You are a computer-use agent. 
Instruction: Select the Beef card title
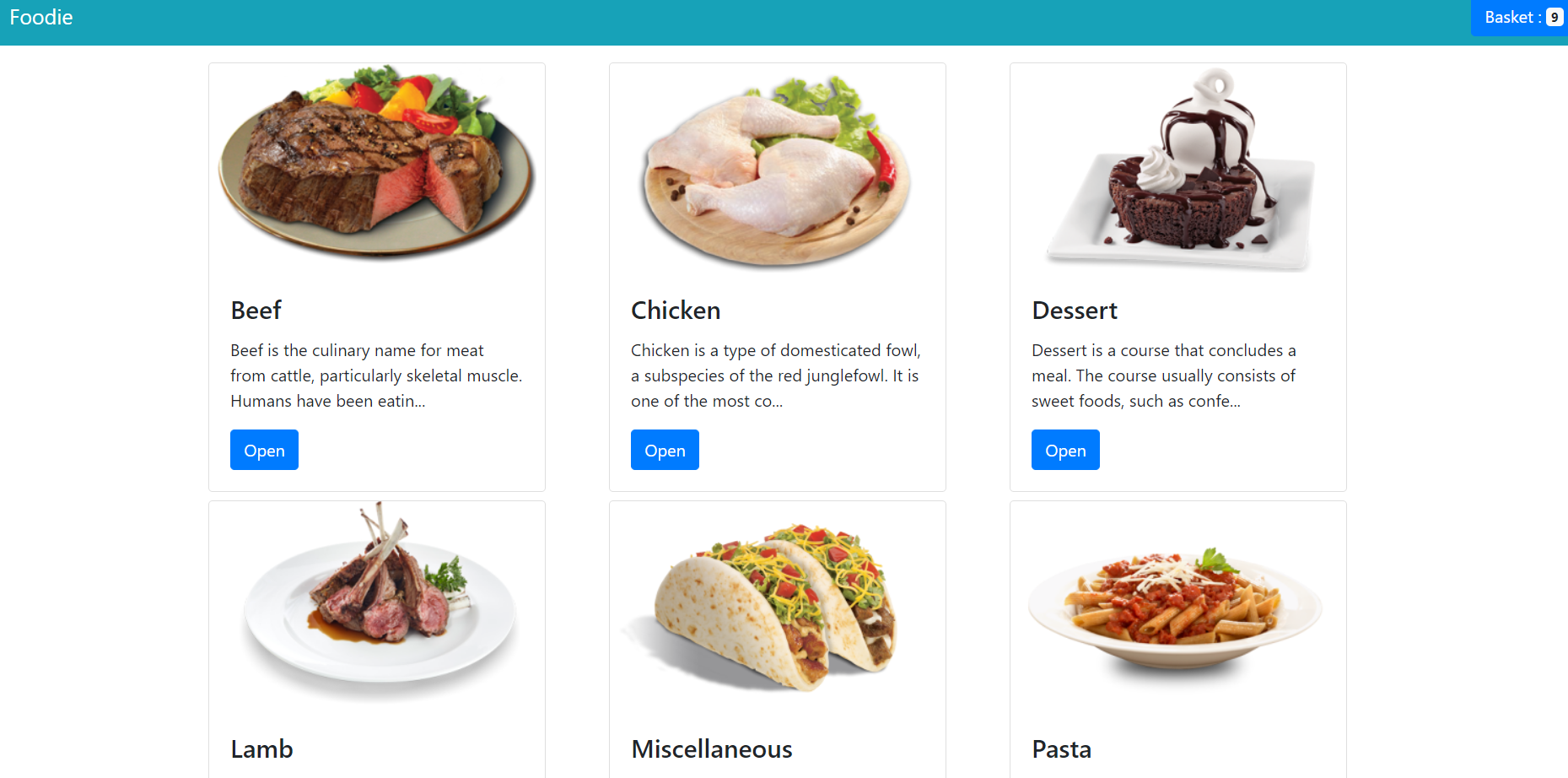tap(256, 311)
